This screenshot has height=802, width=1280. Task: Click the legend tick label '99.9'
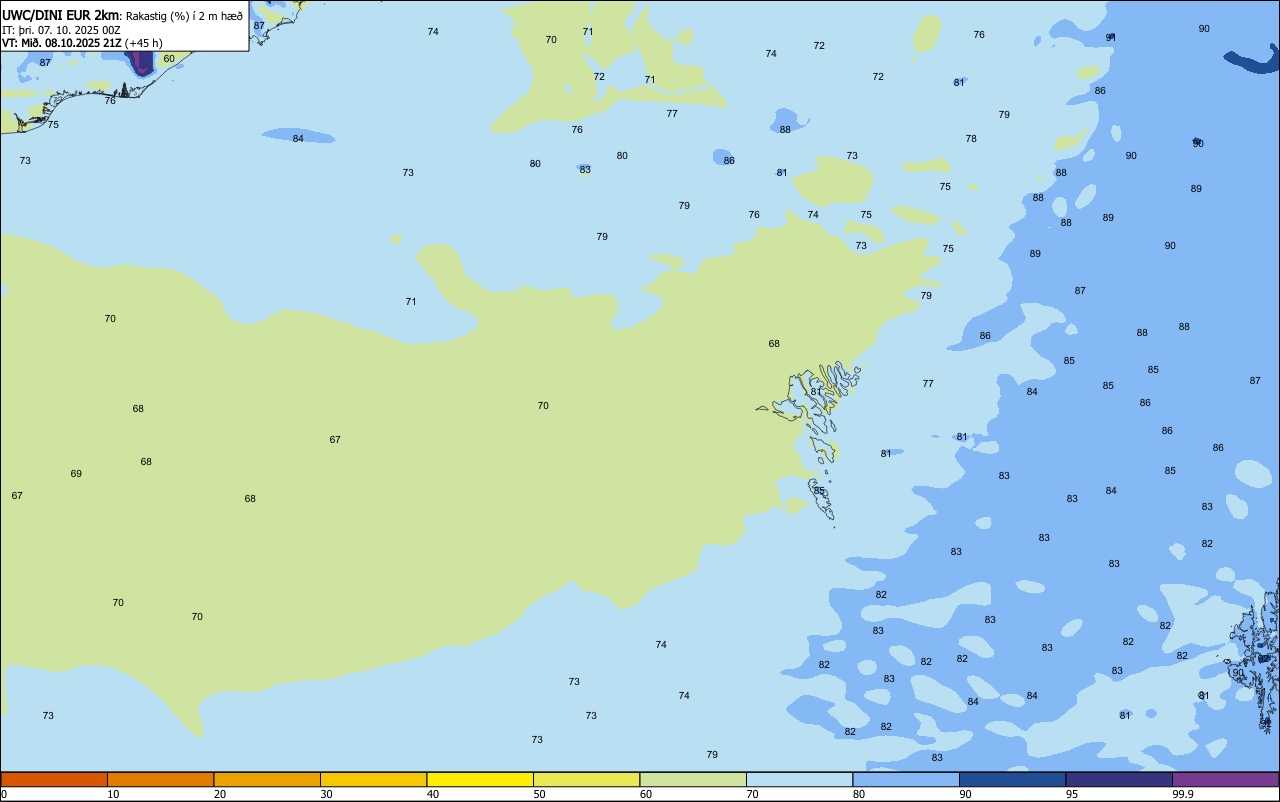pyautogui.click(x=1184, y=794)
